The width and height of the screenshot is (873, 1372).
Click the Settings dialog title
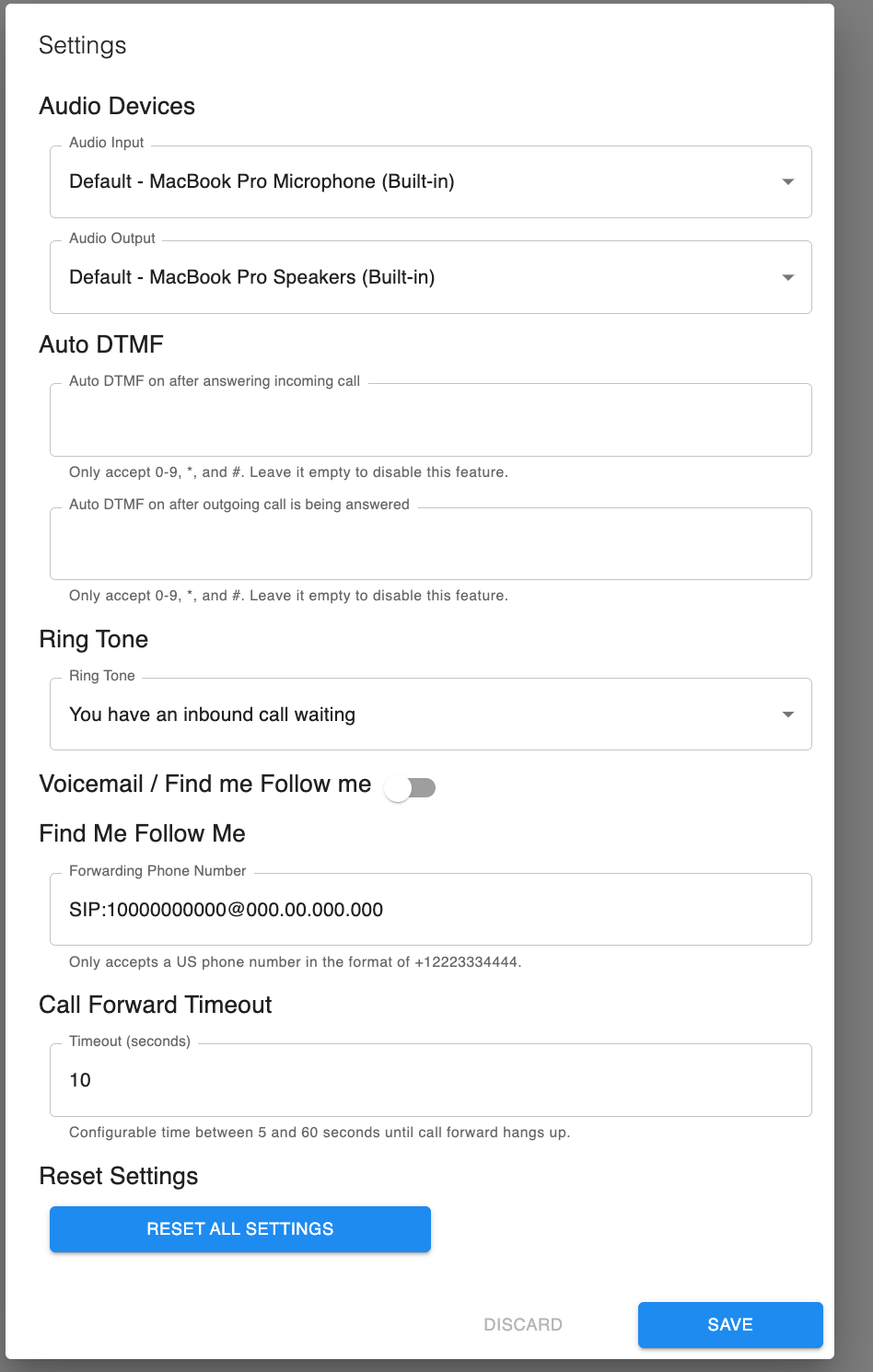[x=83, y=46]
